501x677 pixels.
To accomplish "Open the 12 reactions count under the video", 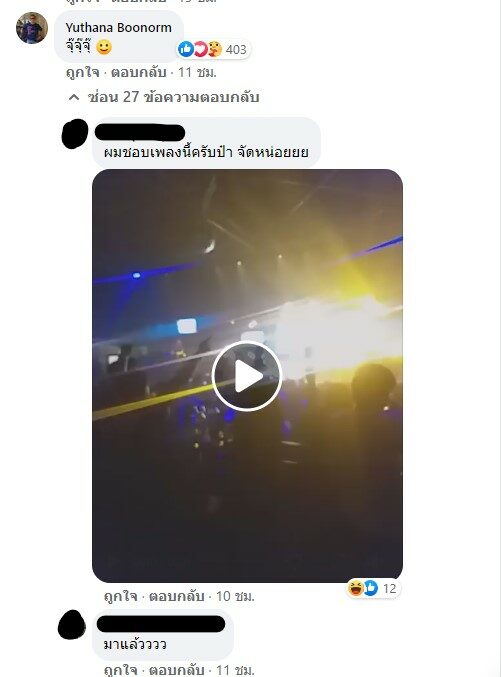I will coord(389,588).
